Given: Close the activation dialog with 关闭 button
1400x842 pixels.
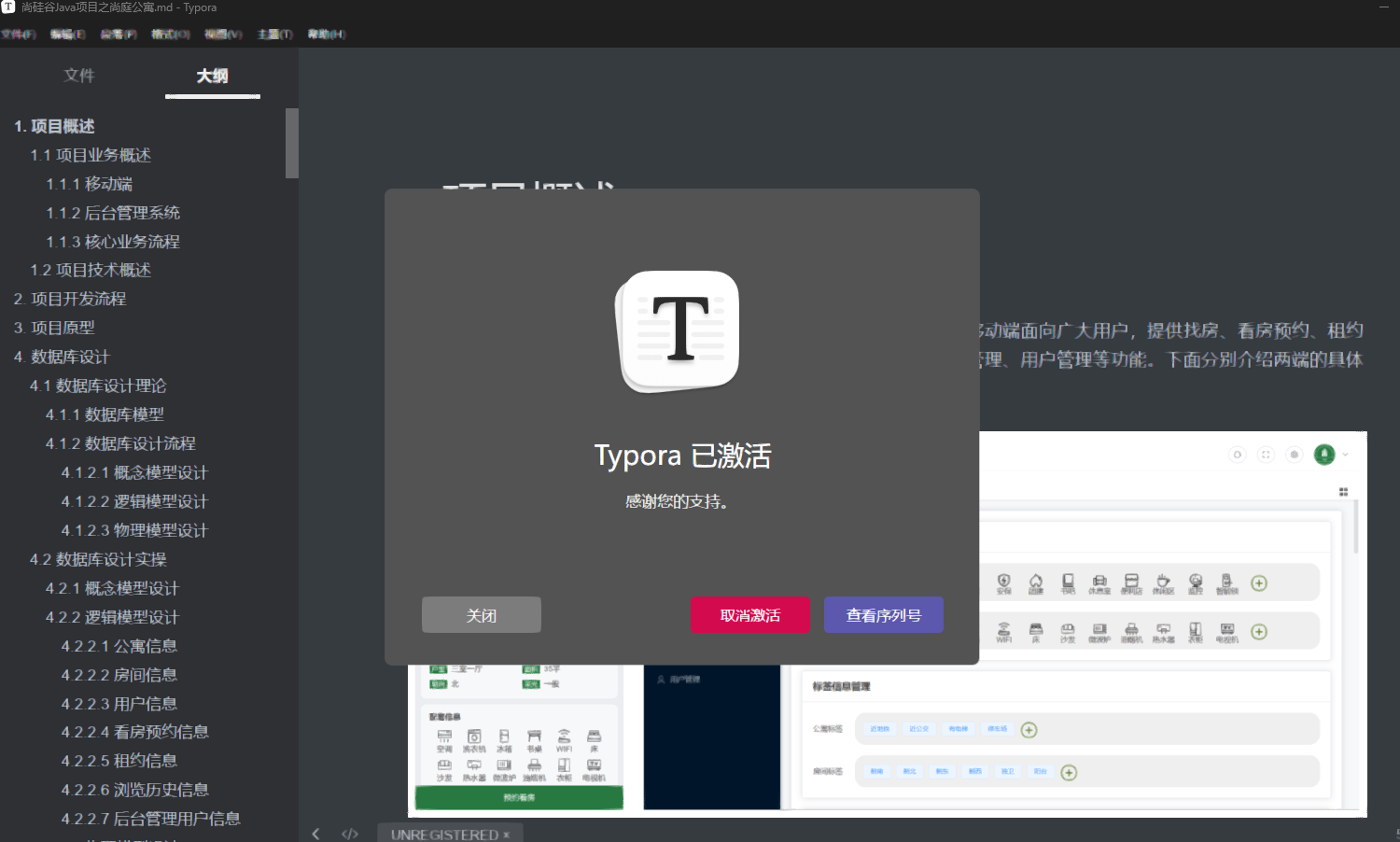Looking at the screenshot, I should [482, 615].
